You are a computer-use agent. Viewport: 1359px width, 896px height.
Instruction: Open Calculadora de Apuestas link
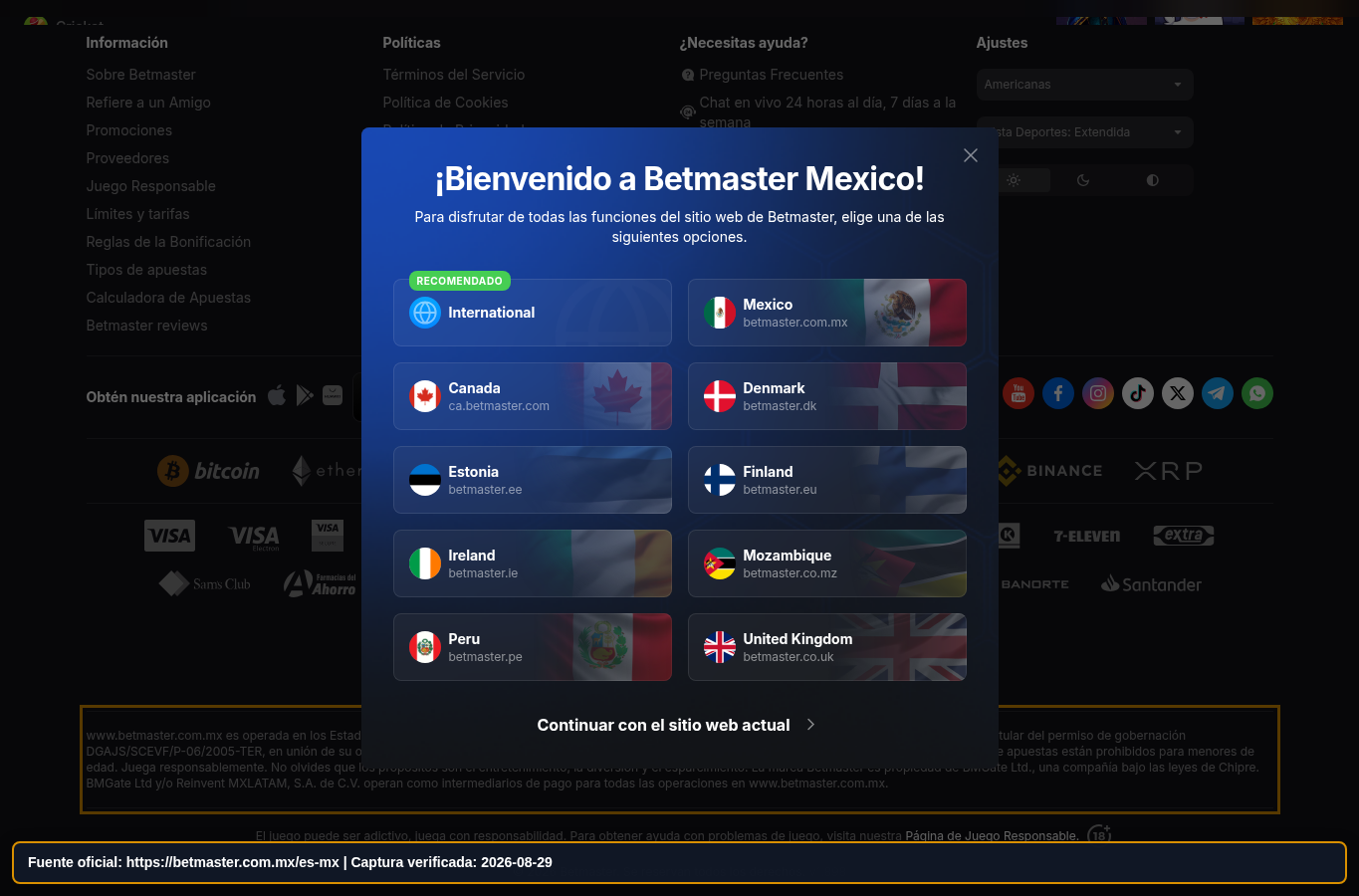coord(168,298)
